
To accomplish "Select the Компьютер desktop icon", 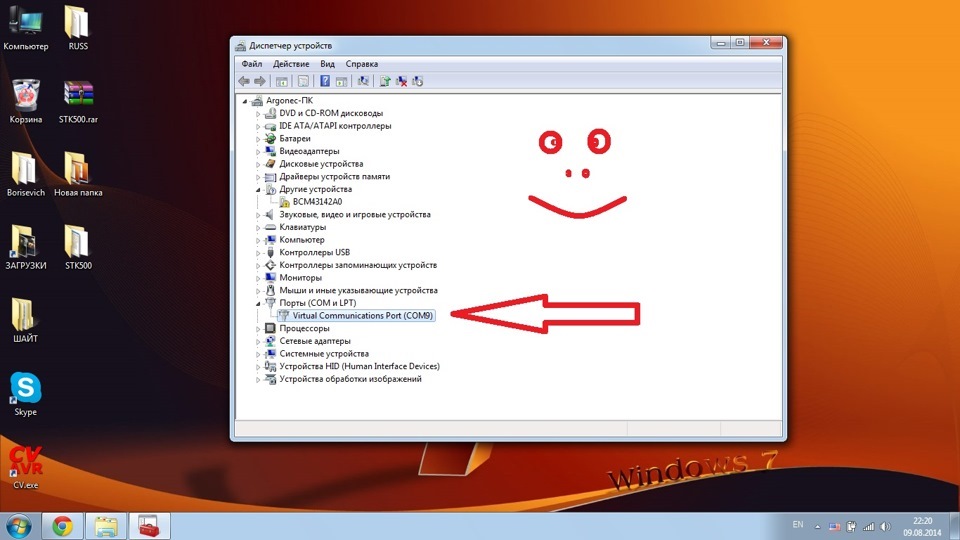I will pyautogui.click(x=26, y=28).
